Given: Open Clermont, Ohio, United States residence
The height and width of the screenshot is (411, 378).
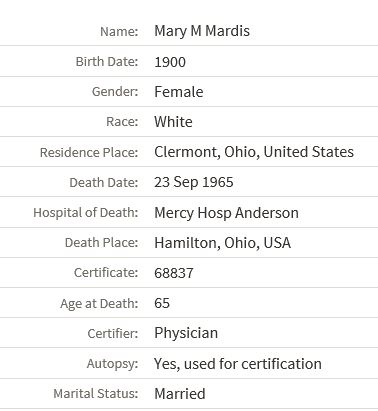Looking at the screenshot, I should pos(254,152).
